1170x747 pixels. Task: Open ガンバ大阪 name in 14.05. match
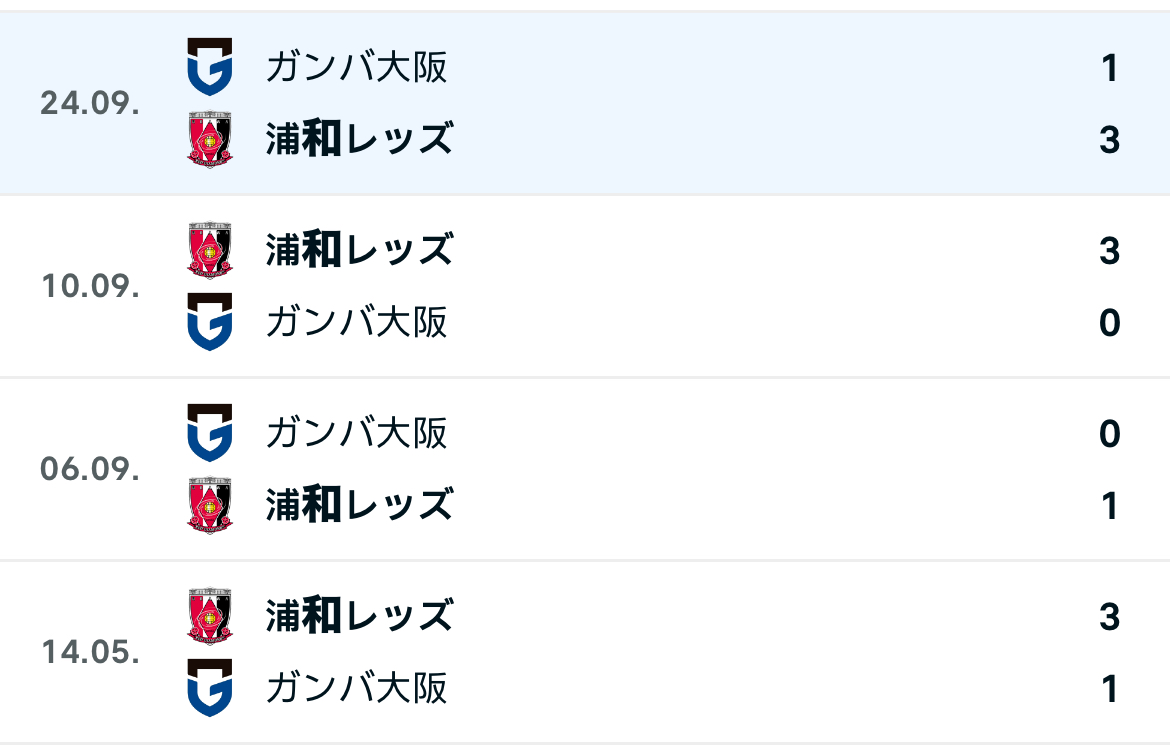(357, 688)
